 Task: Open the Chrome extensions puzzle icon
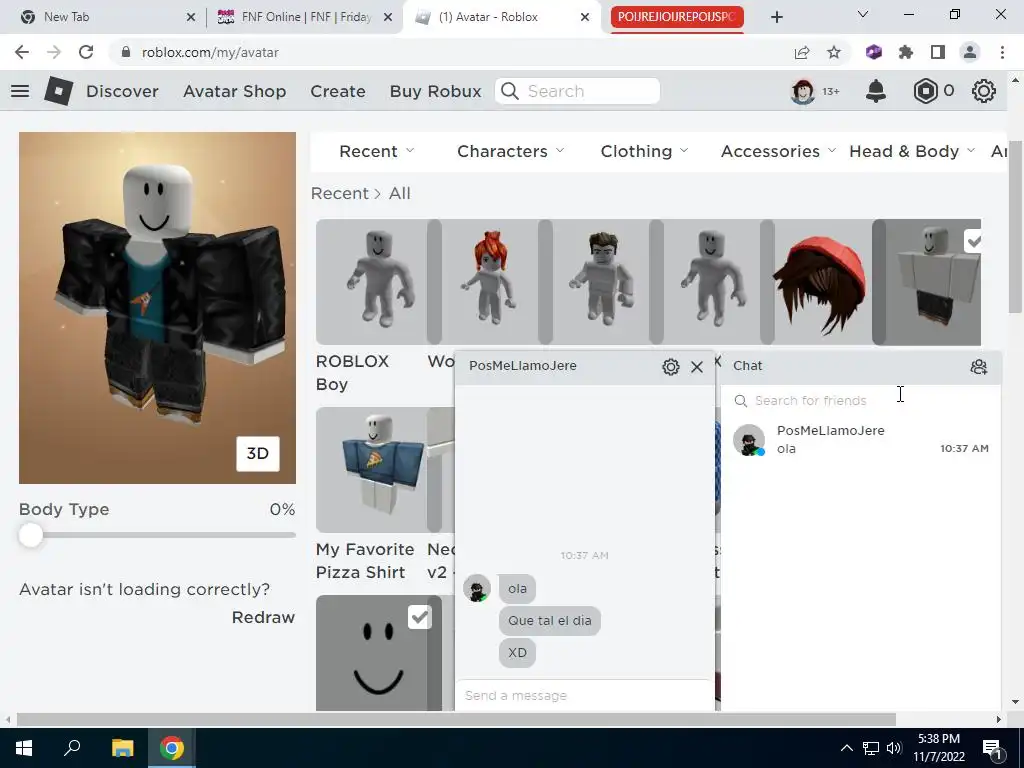click(x=906, y=52)
